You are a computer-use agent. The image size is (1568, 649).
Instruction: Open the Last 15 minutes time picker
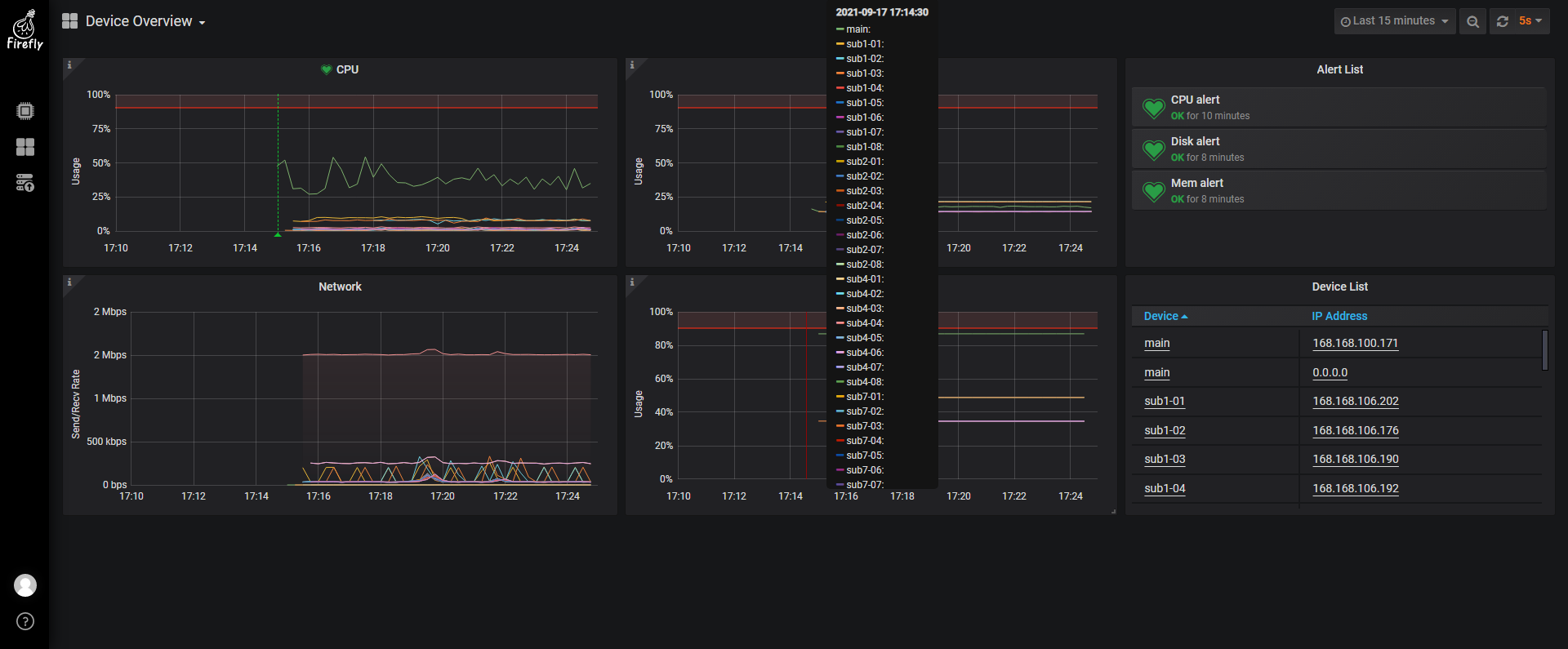tap(1395, 21)
